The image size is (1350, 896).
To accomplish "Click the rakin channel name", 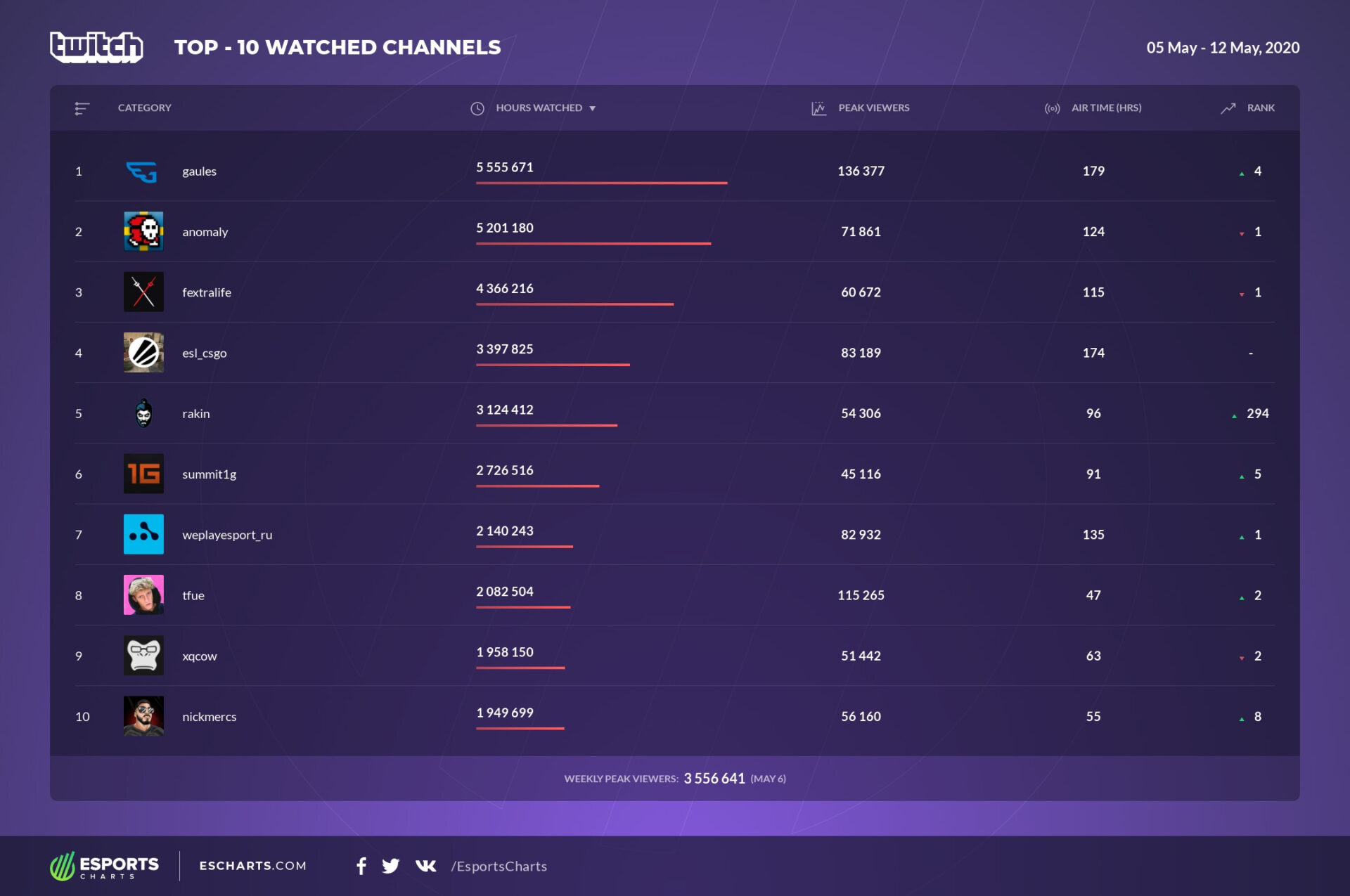I will click(195, 414).
